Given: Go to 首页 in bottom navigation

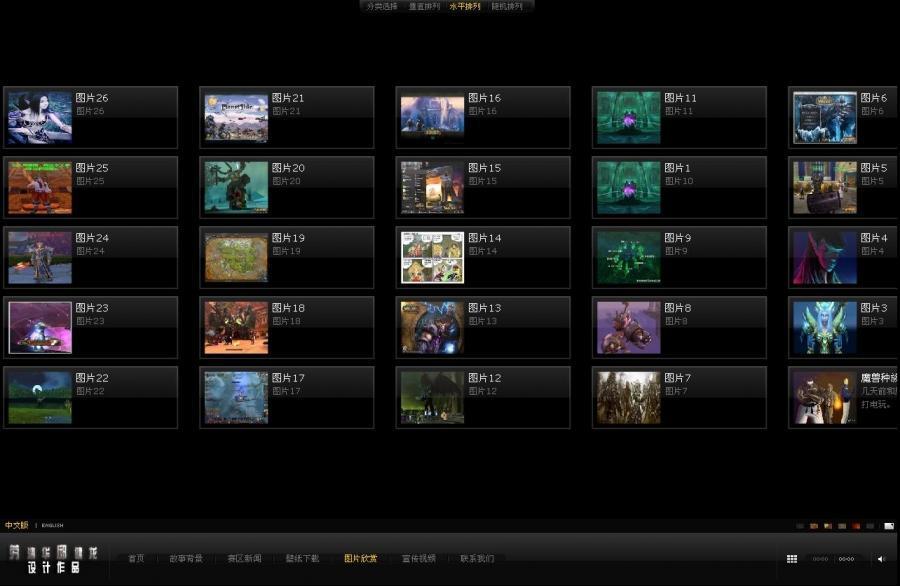Looking at the screenshot, I should click(x=136, y=558).
